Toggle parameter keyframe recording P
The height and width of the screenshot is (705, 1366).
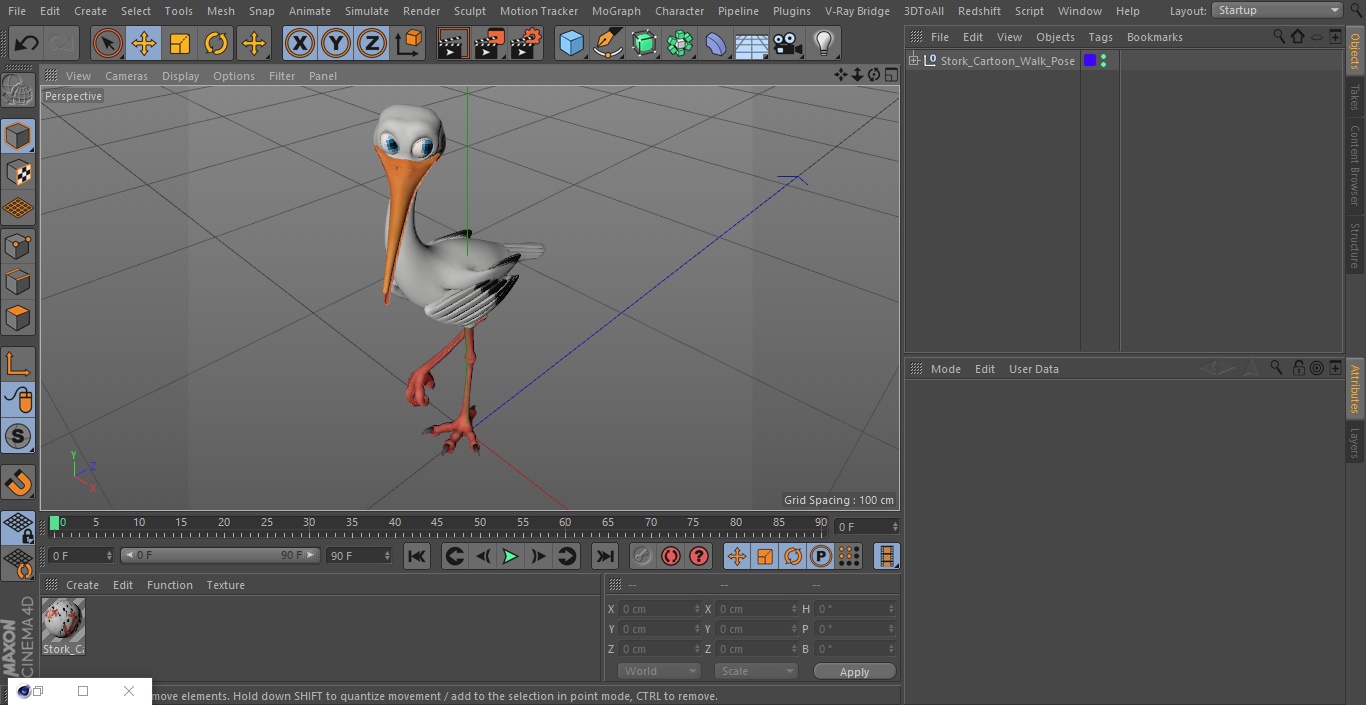point(821,556)
